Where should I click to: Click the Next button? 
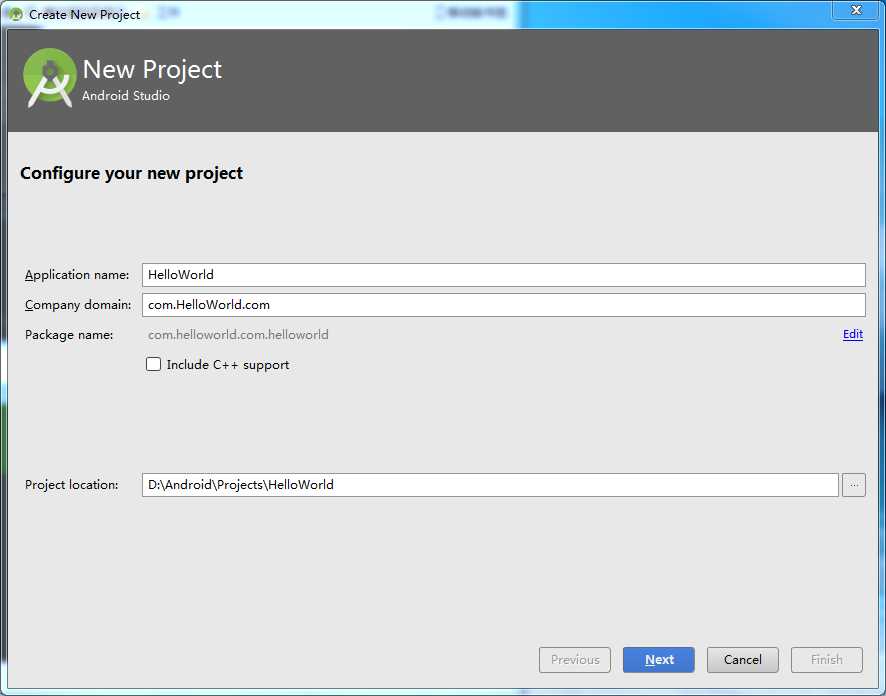point(659,660)
